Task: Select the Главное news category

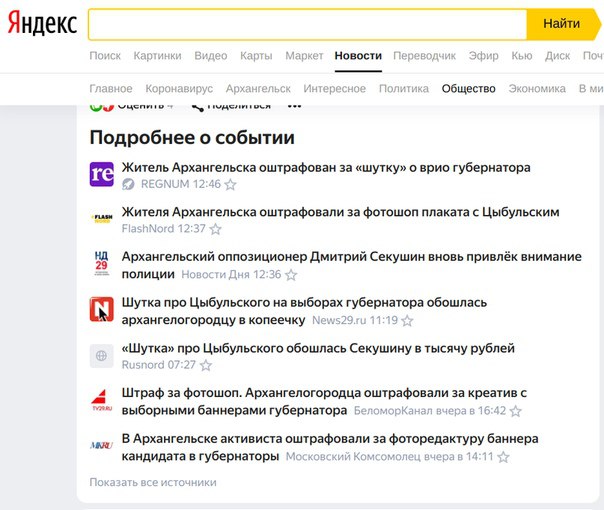Action: [x=111, y=89]
